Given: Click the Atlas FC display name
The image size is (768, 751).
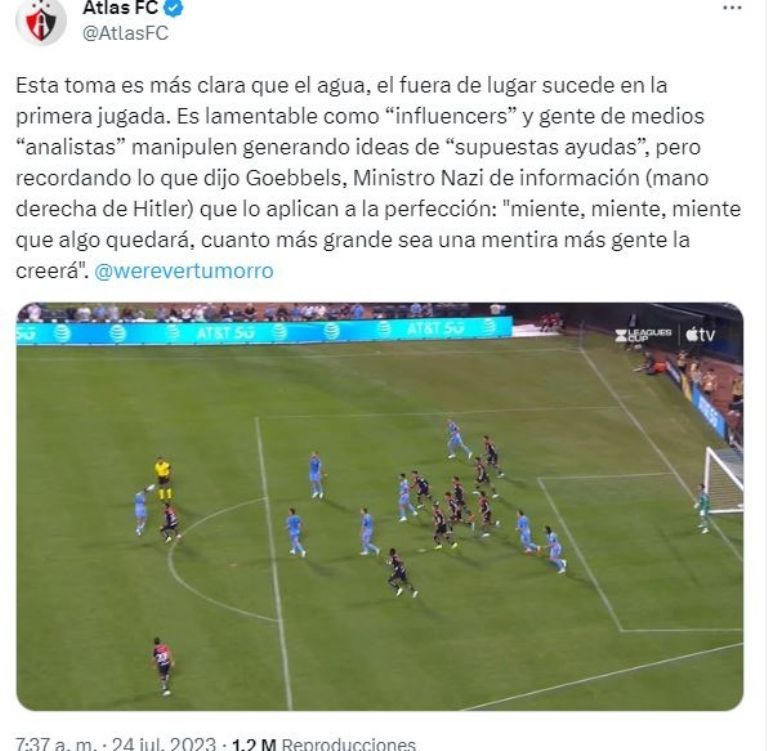Looking at the screenshot, I should point(121,7).
